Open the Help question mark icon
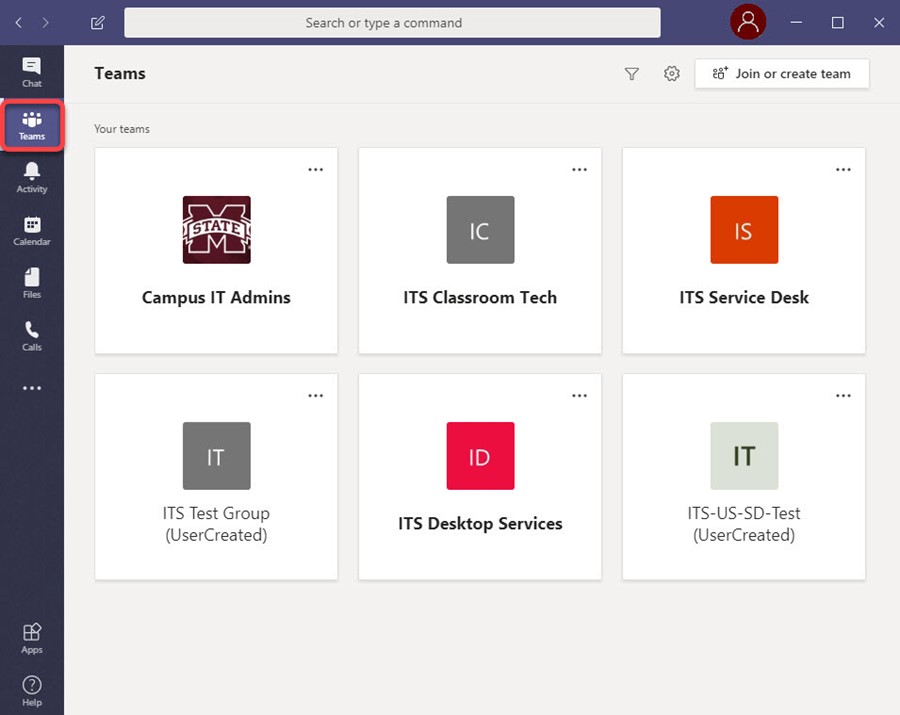The image size is (900, 715). coord(32,691)
